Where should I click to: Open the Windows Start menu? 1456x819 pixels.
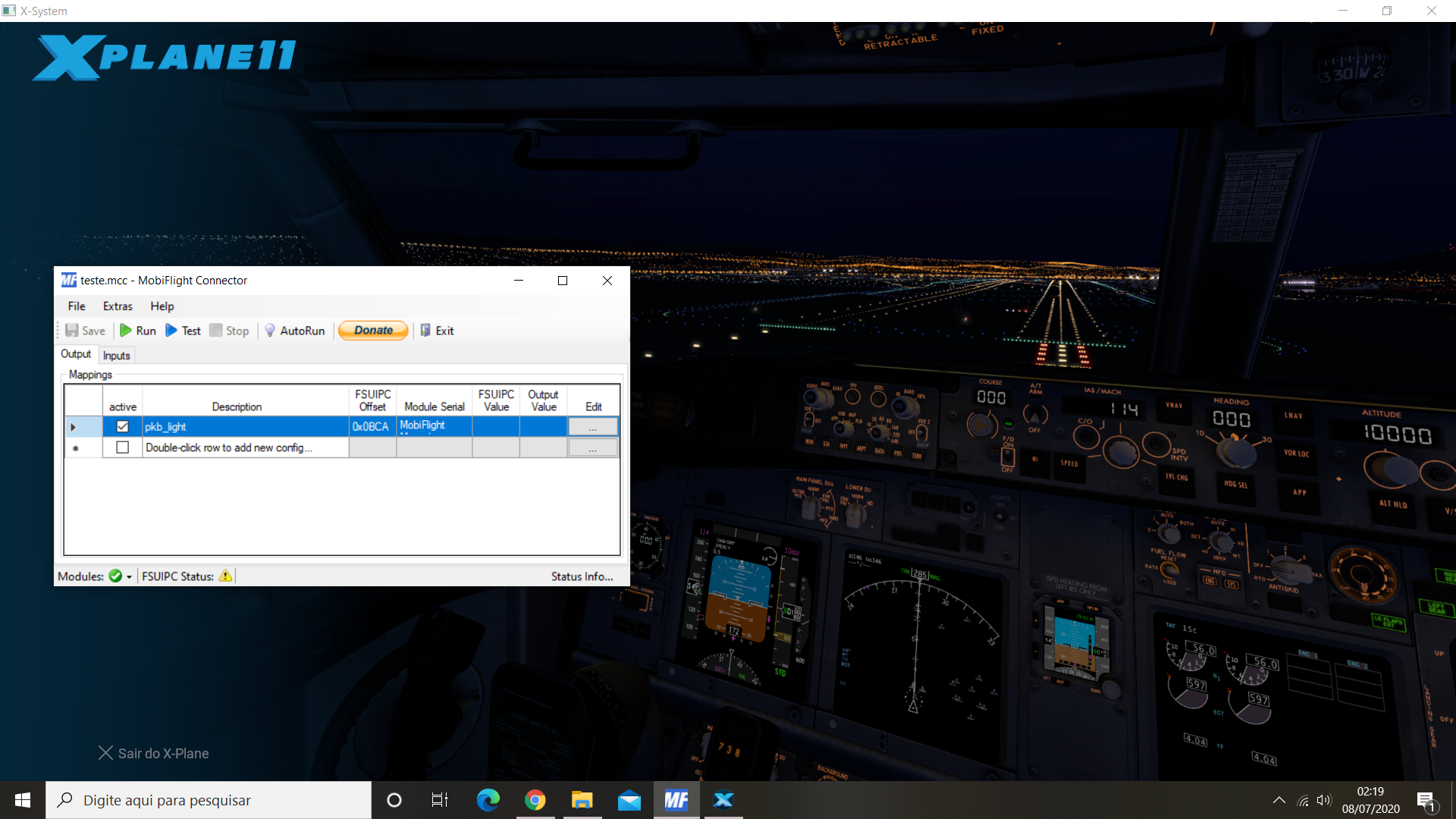click(x=23, y=800)
